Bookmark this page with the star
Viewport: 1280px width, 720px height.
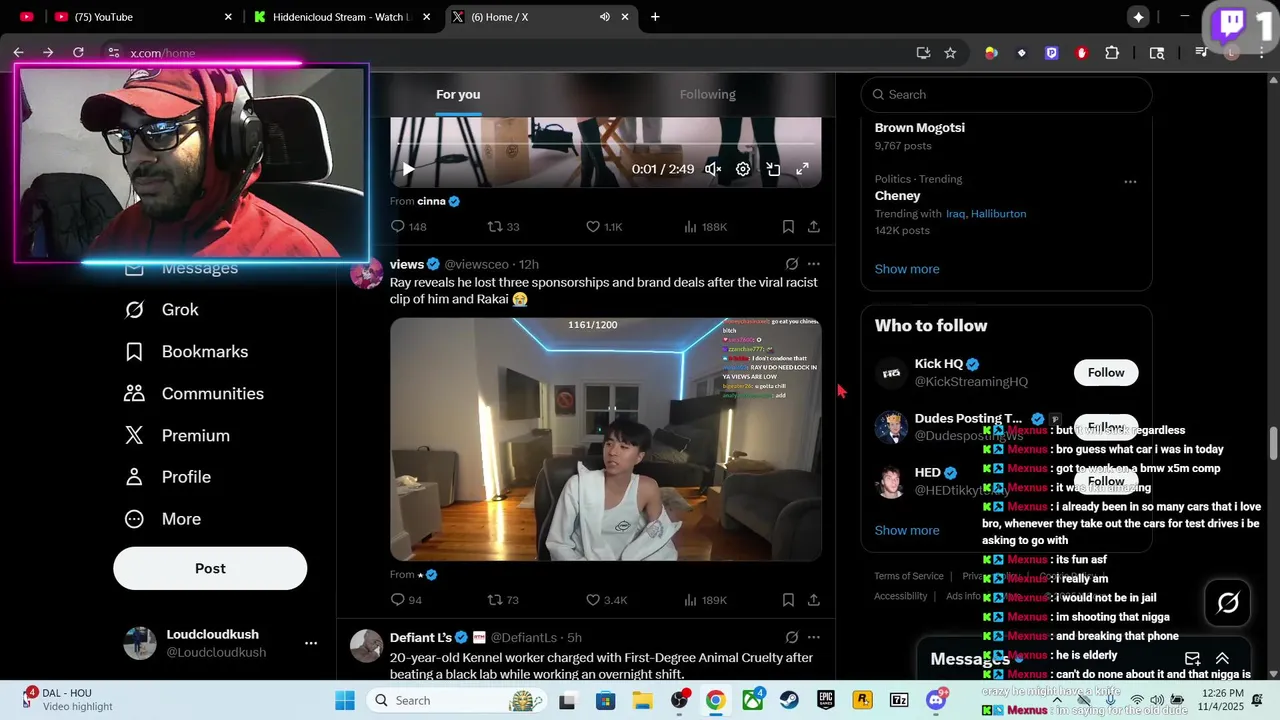point(950,53)
